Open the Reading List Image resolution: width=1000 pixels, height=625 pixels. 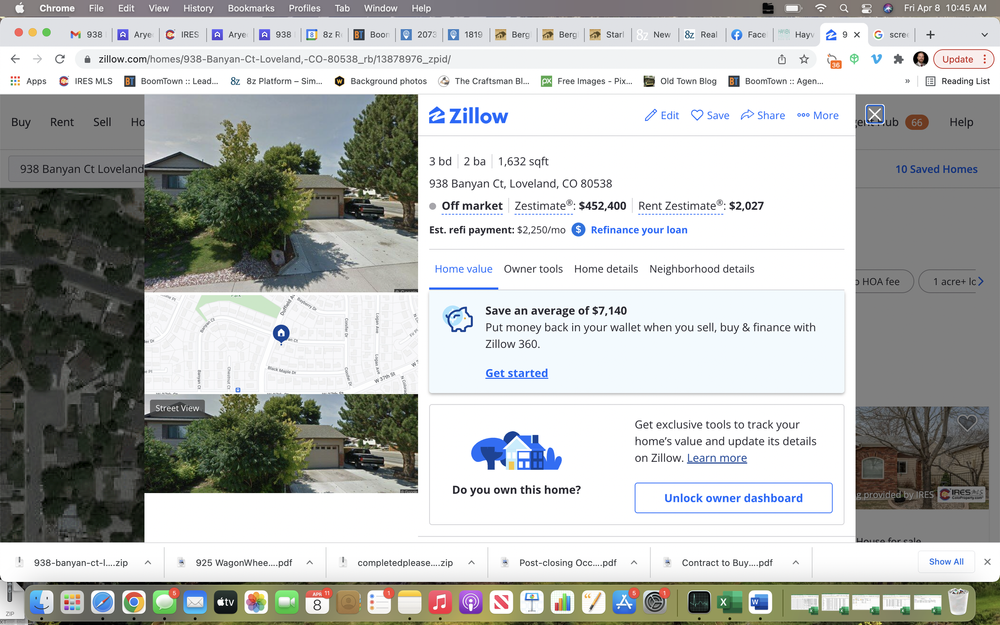[958, 81]
